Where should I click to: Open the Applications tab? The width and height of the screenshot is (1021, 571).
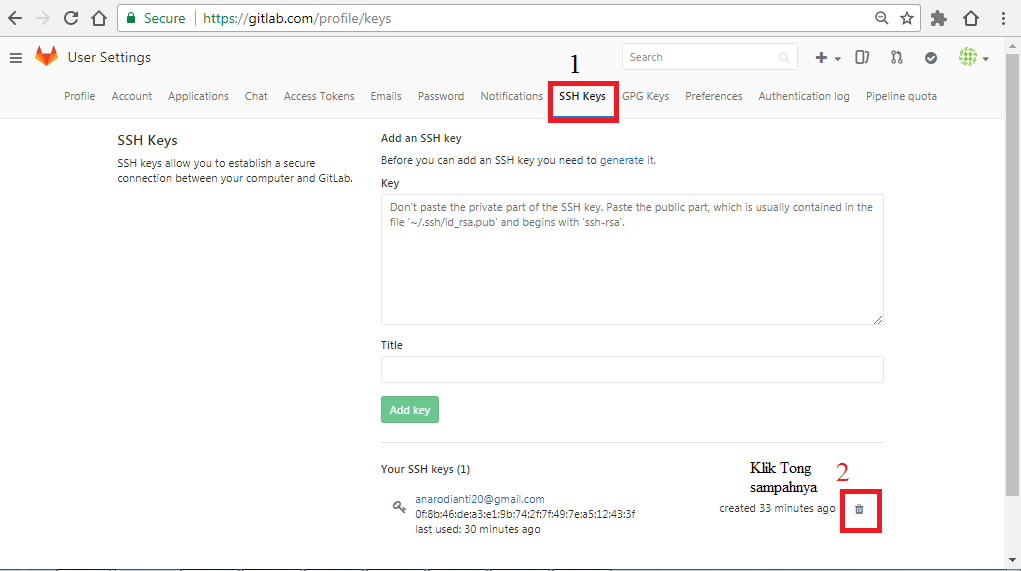(x=198, y=96)
